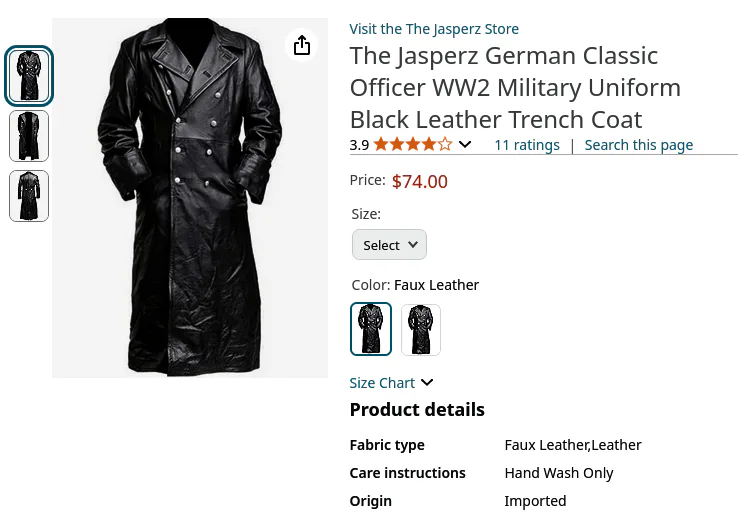Viewport: 746px width, 519px height.
Task: Select the second open-coat thumbnail
Action: (29, 136)
